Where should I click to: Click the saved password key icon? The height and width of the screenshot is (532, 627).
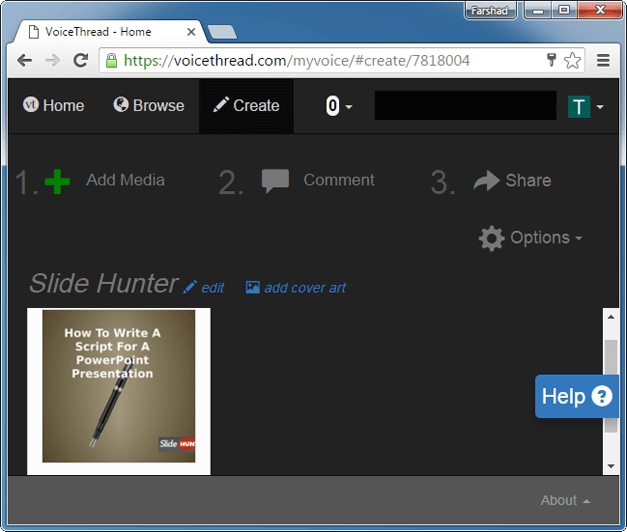tap(551, 60)
